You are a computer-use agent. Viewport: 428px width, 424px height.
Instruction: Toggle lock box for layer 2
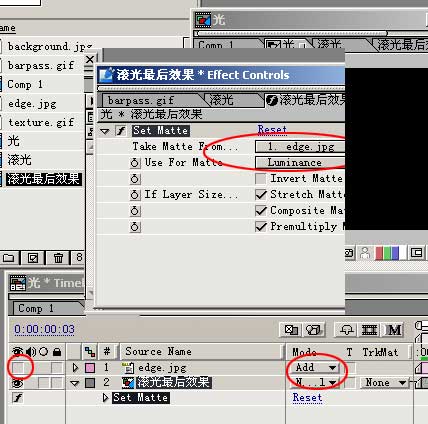(57, 383)
